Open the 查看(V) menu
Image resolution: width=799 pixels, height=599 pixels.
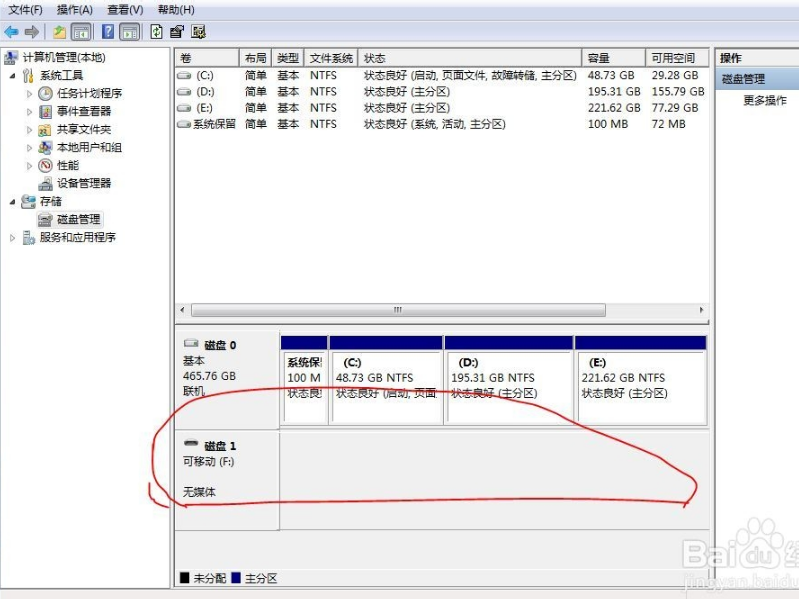[x=125, y=9]
